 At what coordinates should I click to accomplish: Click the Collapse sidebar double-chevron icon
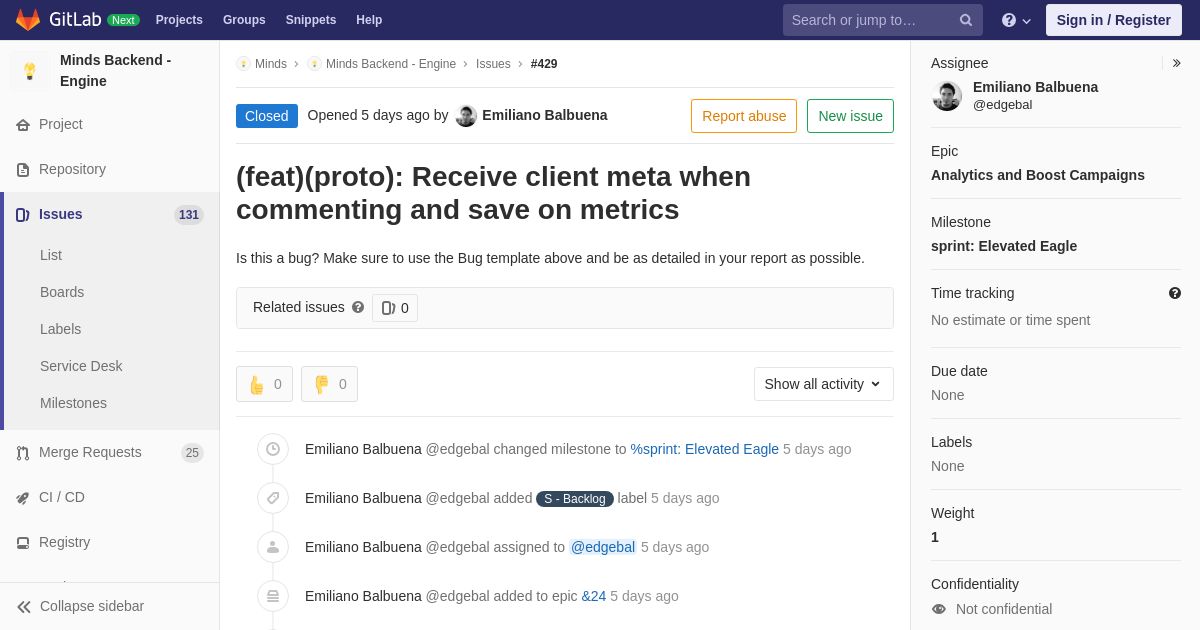tap(24, 607)
